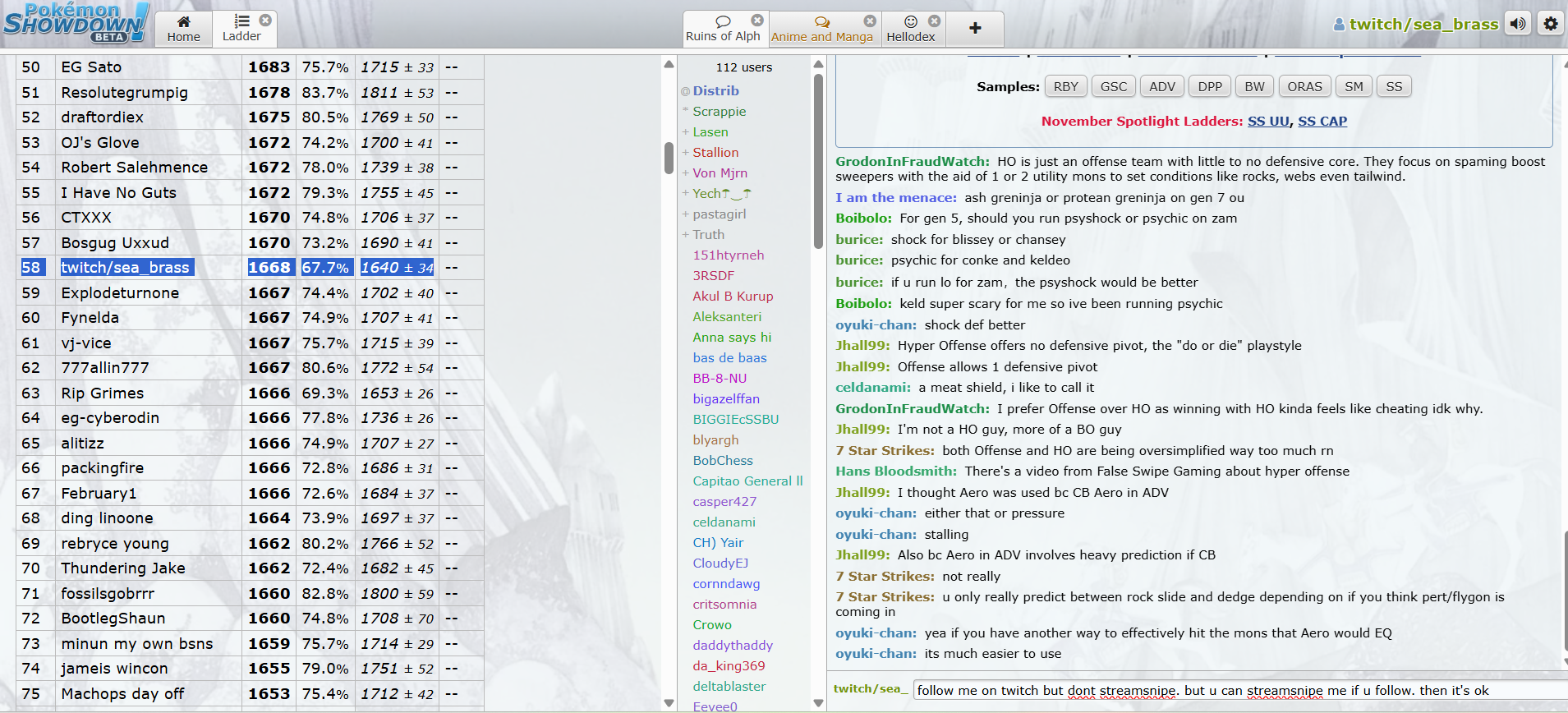Open the SS CAP spotlight ladder link

pyautogui.click(x=1322, y=121)
